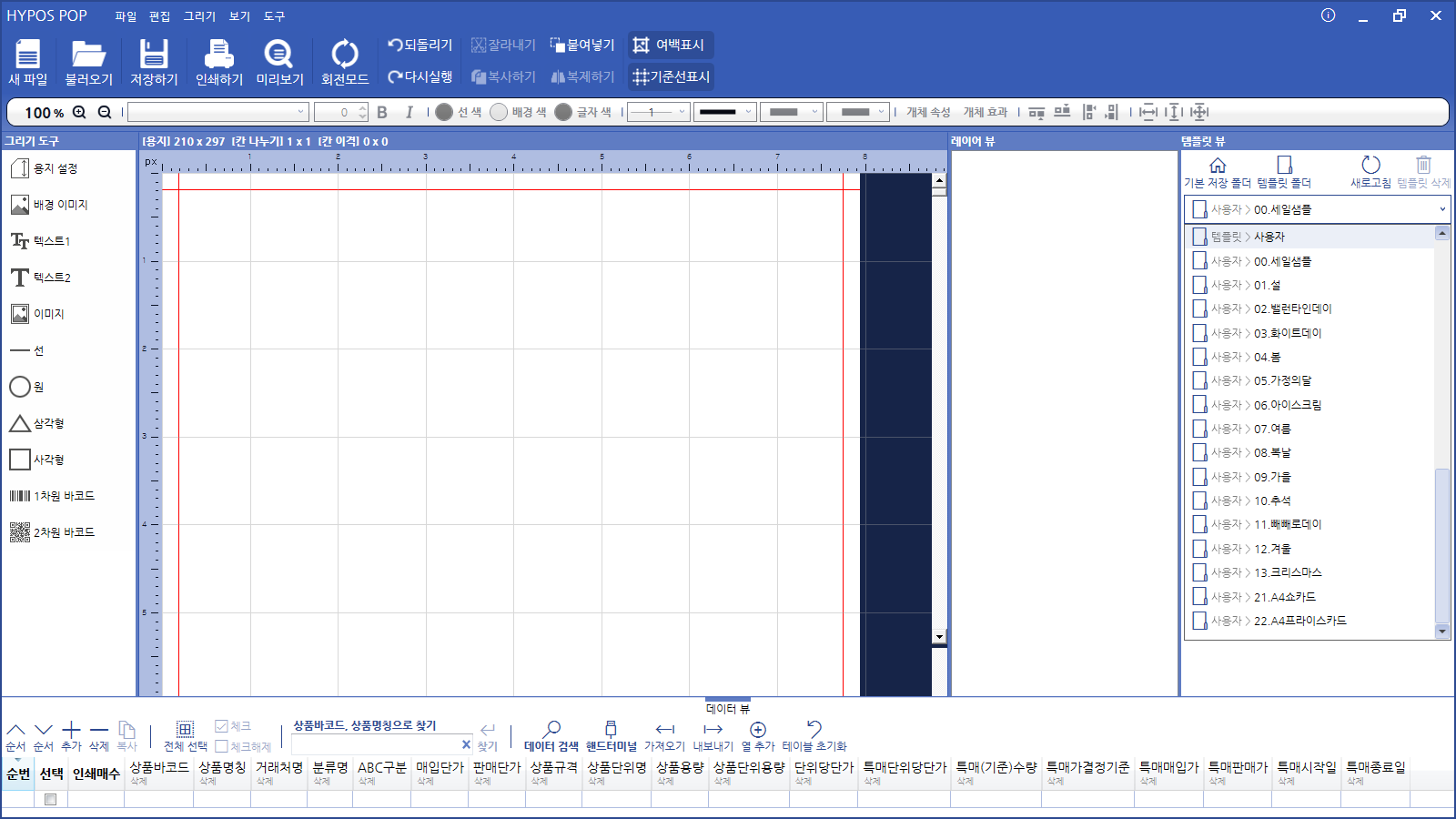Tick the 선택 checkbox in first data row
This screenshot has height=819, width=1456.
pyautogui.click(x=51, y=799)
